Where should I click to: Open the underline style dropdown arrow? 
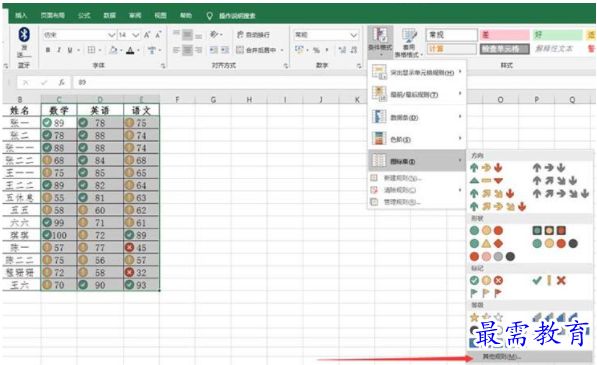[79, 50]
